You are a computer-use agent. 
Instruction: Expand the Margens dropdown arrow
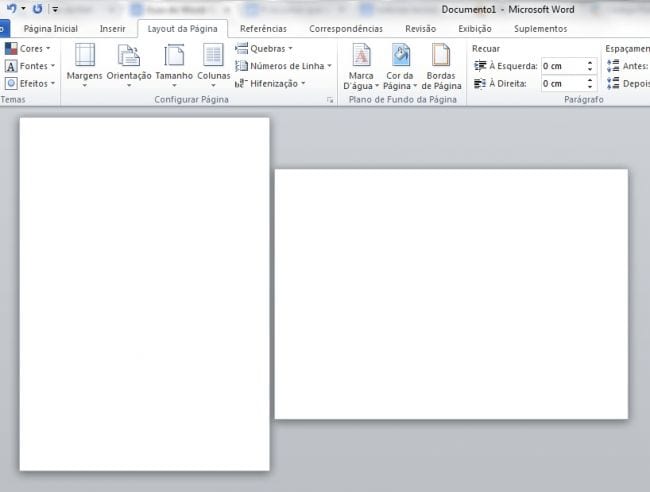(x=85, y=85)
